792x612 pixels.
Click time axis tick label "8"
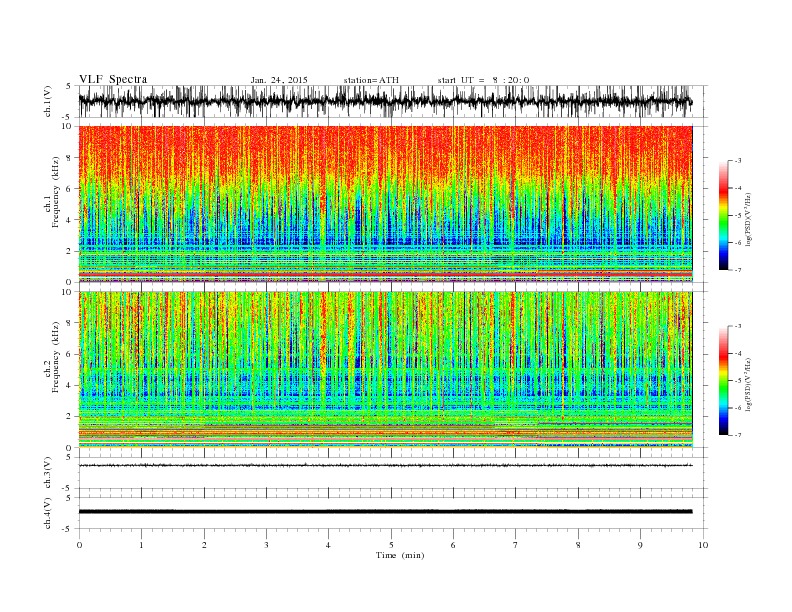coord(578,545)
